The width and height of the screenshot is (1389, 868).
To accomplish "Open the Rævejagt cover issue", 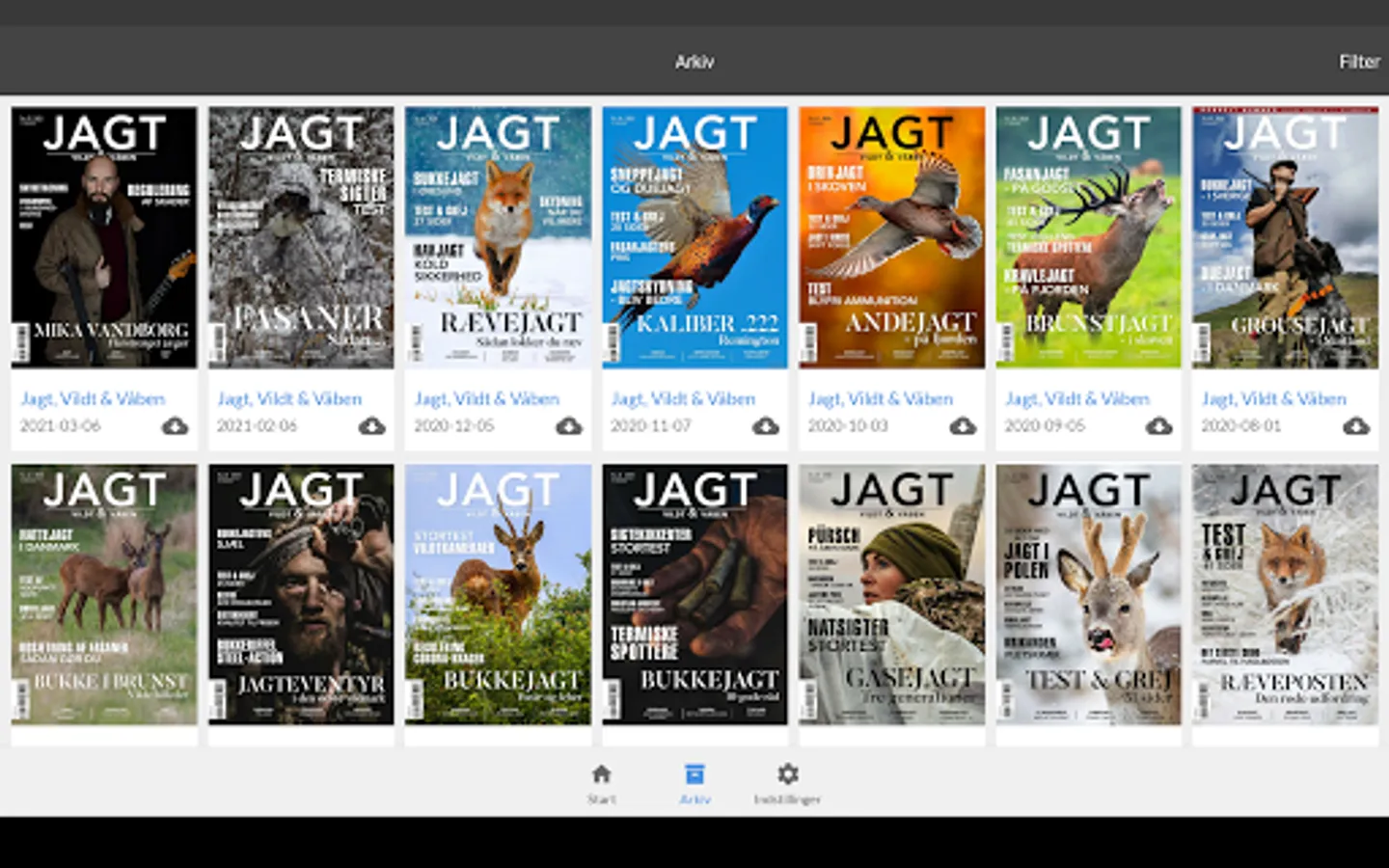I will tap(498, 237).
